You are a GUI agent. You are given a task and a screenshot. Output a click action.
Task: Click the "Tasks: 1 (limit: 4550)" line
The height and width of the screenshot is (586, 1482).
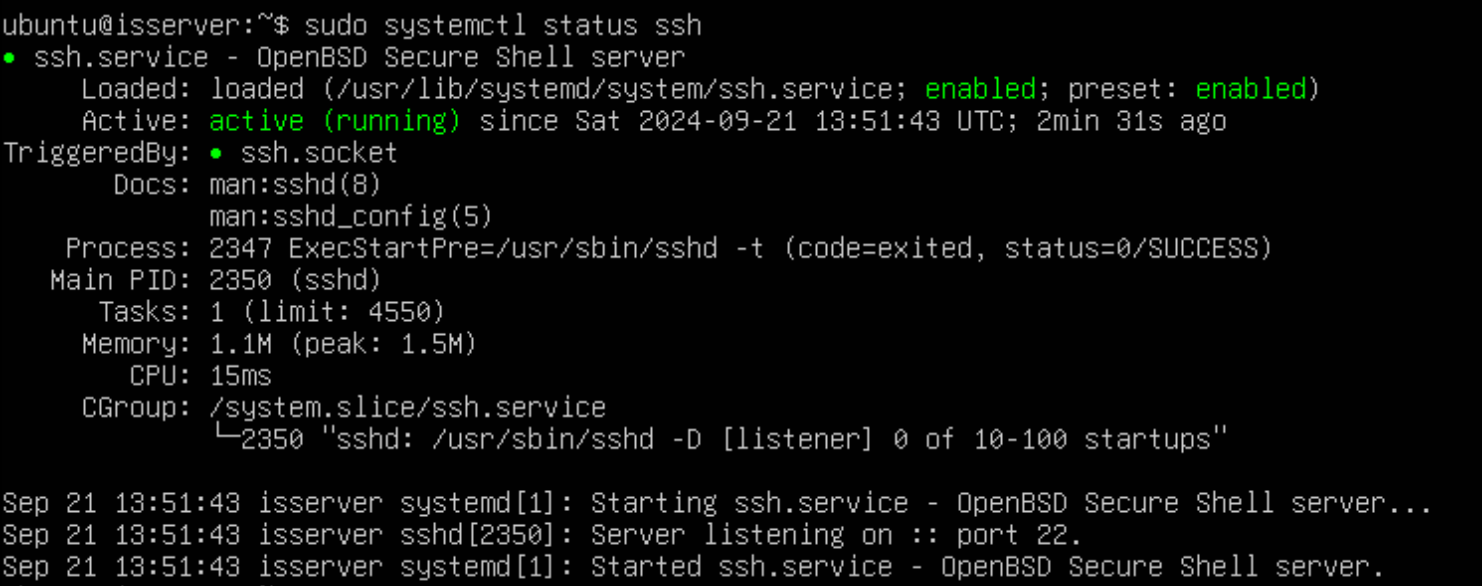(x=272, y=312)
